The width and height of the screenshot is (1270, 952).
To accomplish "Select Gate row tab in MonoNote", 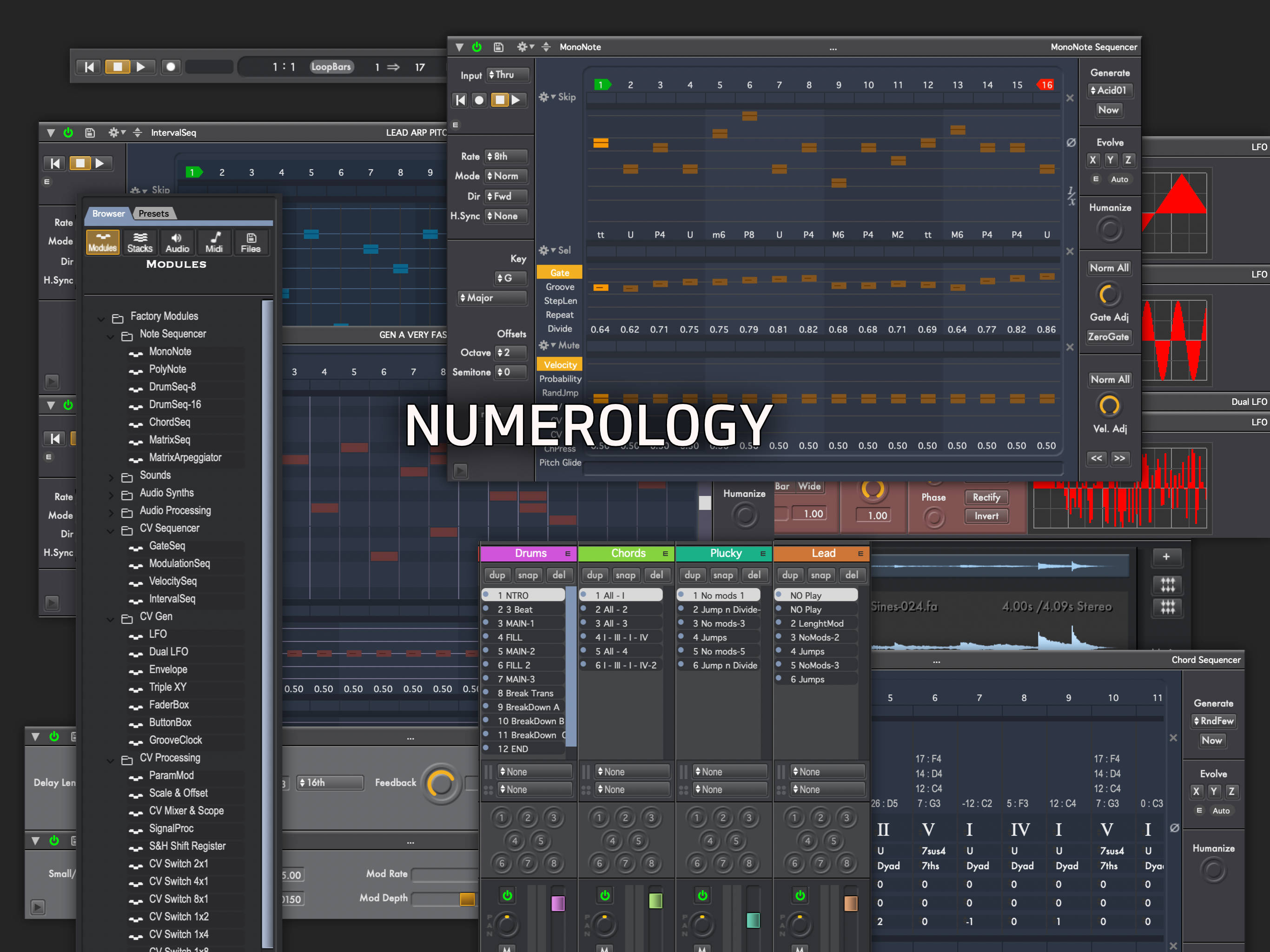I will (x=560, y=273).
